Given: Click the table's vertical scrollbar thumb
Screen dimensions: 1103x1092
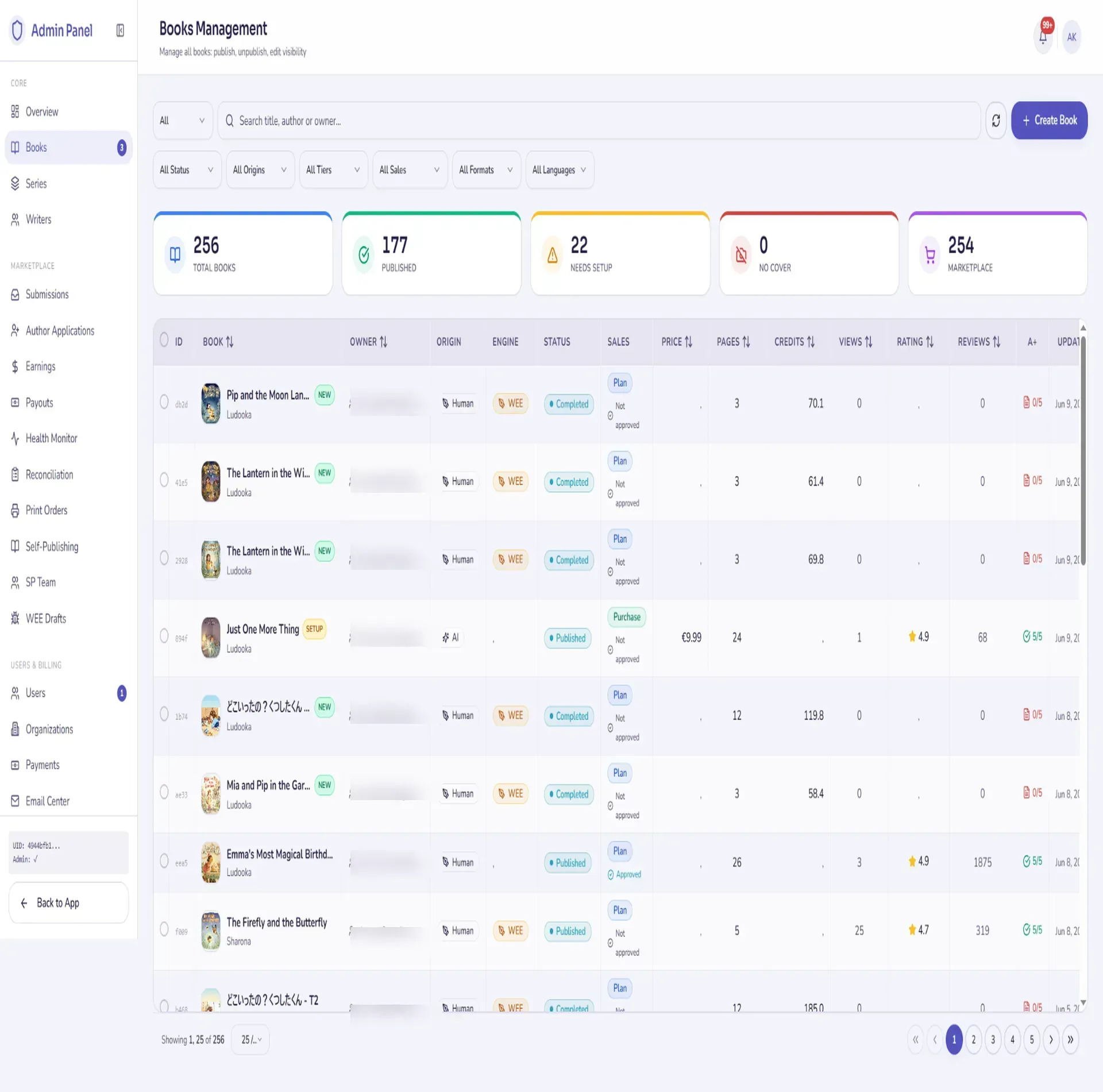Looking at the screenshot, I should (x=1083, y=451).
